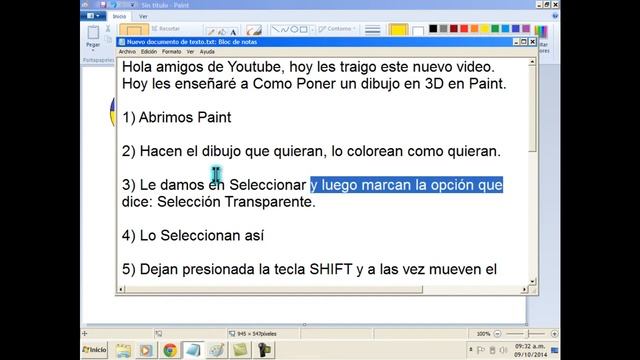
Task: Click the Paint zoom in plus button
Action: click(x=554, y=333)
